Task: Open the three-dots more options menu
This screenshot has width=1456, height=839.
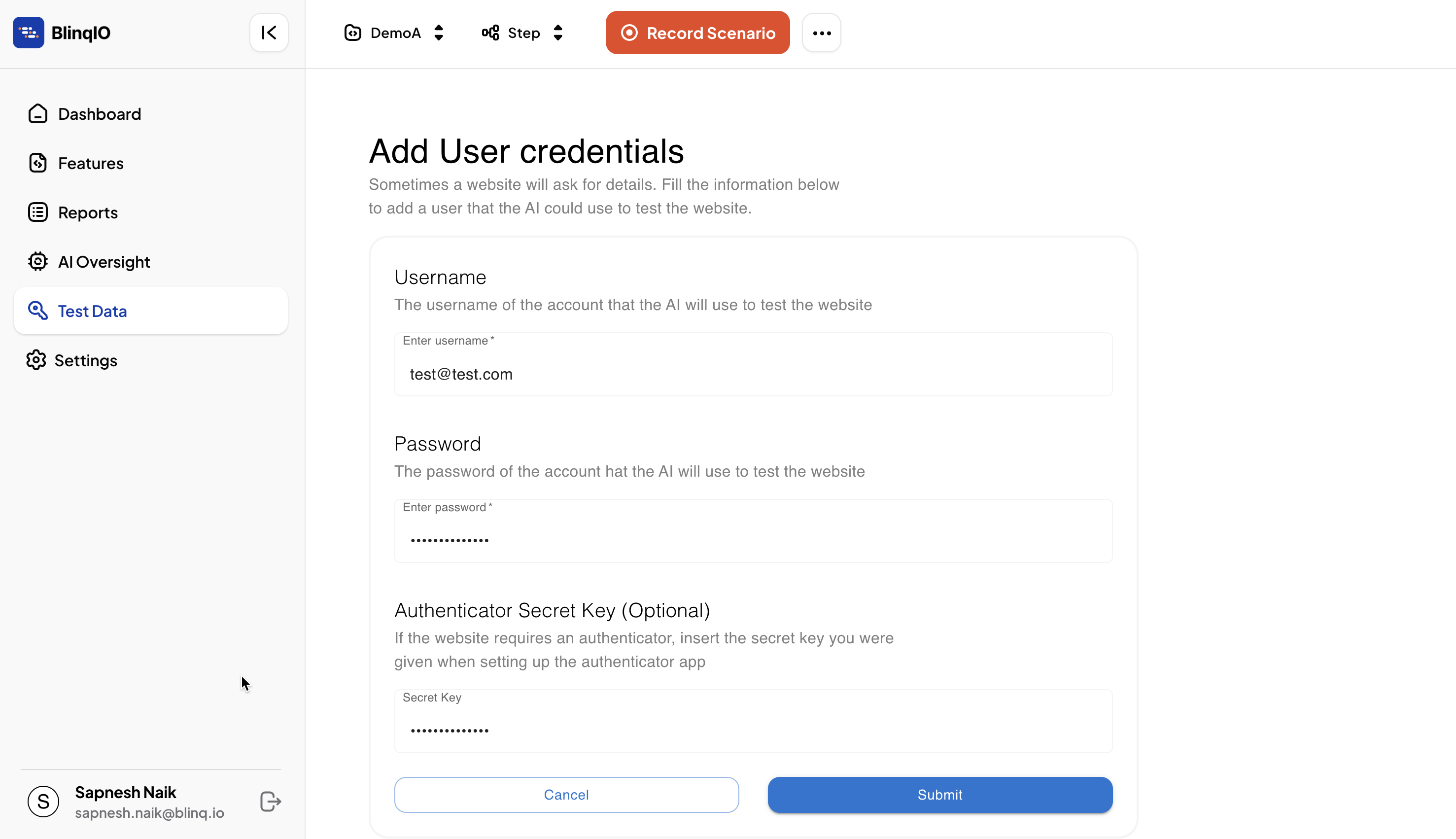Action: [x=822, y=33]
